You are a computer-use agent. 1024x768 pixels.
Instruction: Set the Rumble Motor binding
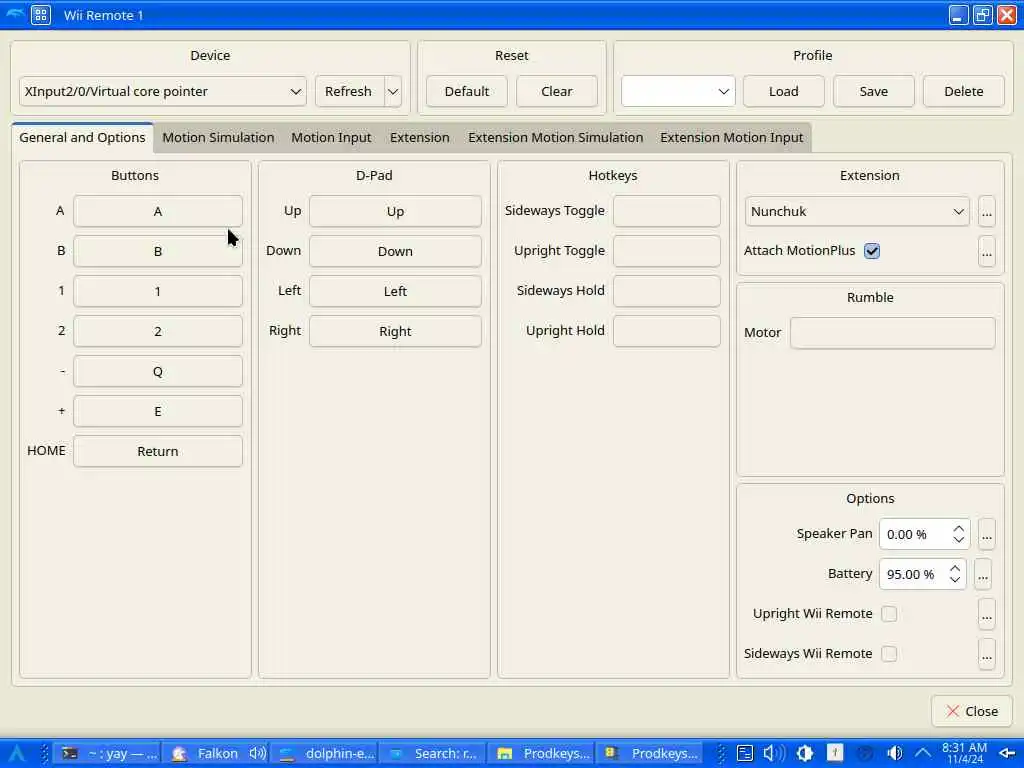(x=893, y=333)
